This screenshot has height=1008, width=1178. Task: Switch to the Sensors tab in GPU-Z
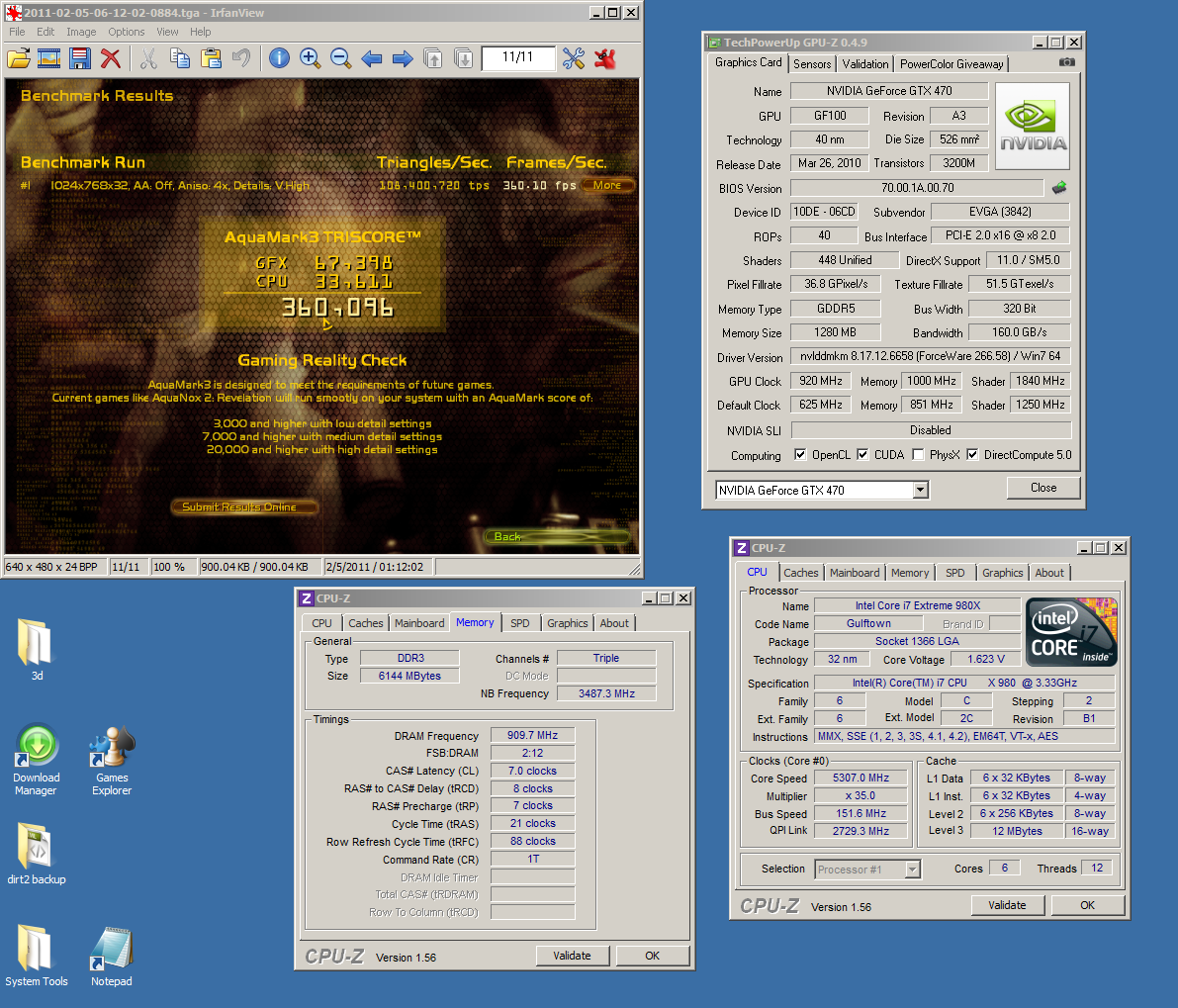pos(812,64)
